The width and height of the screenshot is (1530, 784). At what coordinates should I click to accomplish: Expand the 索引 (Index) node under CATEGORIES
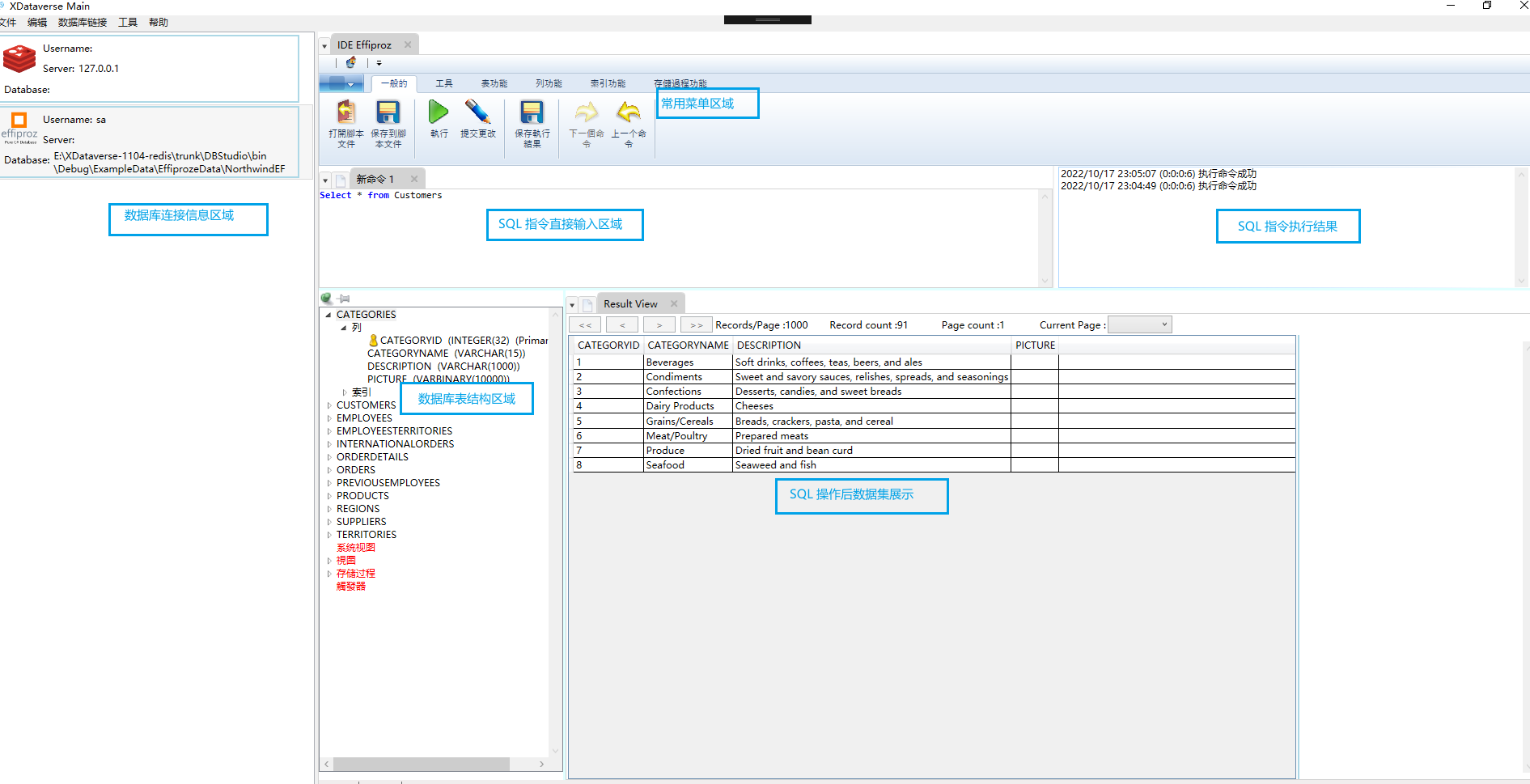tap(345, 392)
